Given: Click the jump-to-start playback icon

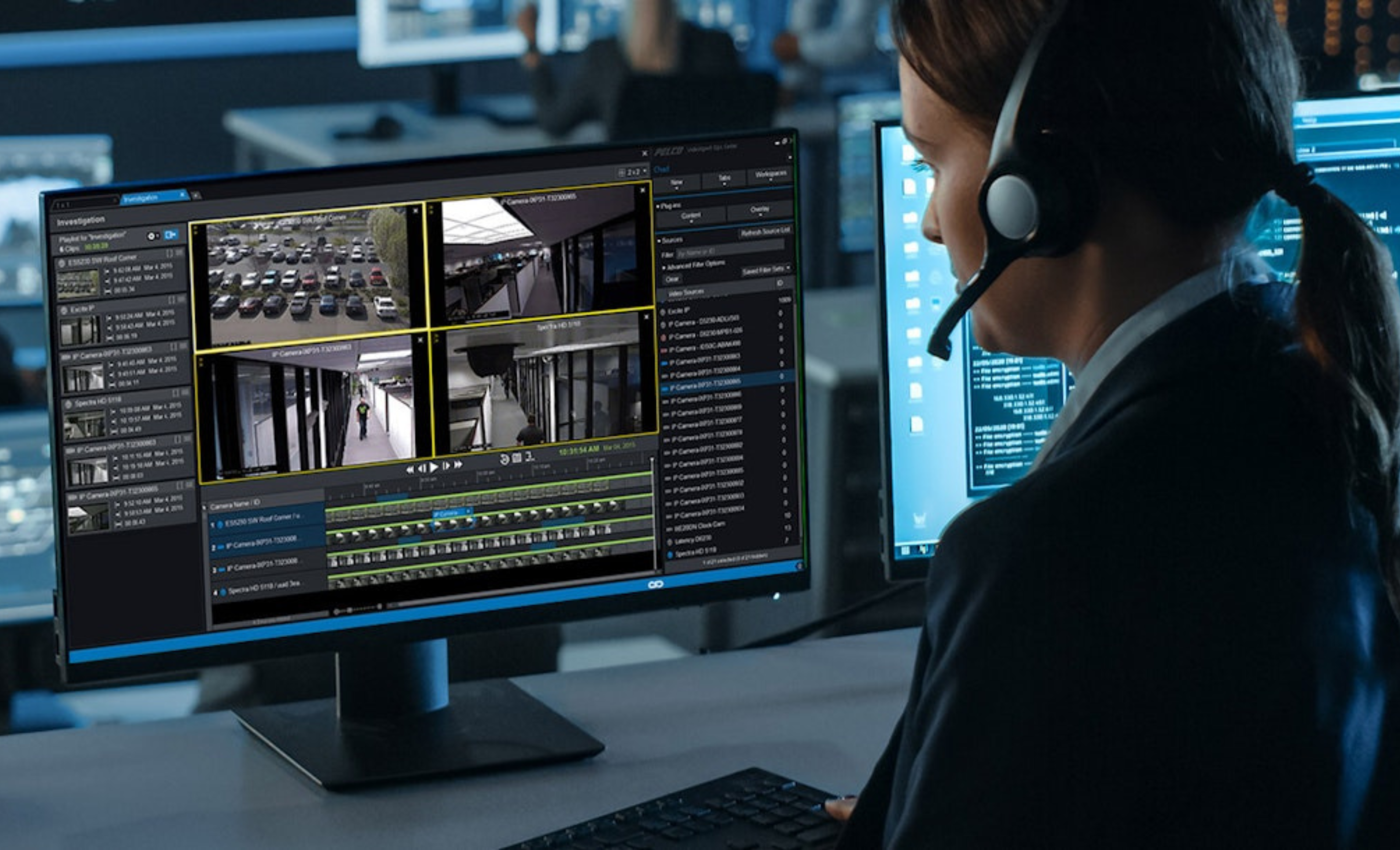Looking at the screenshot, I should tap(411, 469).
